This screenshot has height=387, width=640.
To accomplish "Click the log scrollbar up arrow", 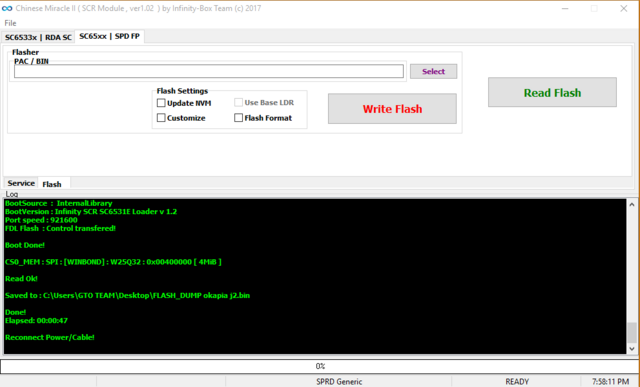I will click(x=632, y=204).
